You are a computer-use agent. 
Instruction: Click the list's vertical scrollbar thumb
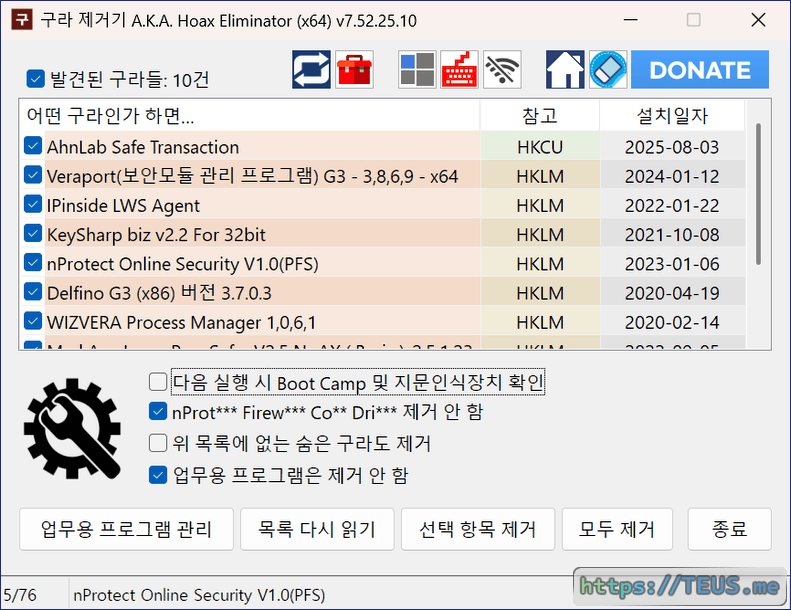coord(758,194)
